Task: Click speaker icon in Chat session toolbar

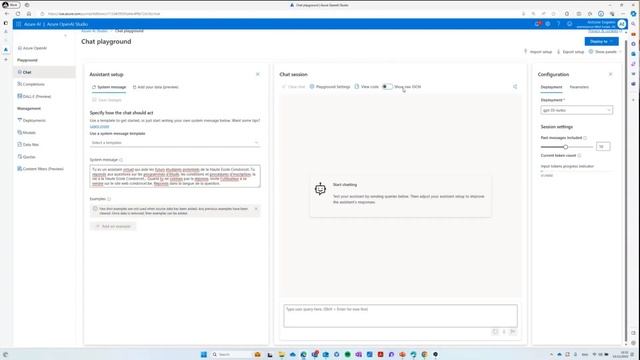Action: click(515, 87)
